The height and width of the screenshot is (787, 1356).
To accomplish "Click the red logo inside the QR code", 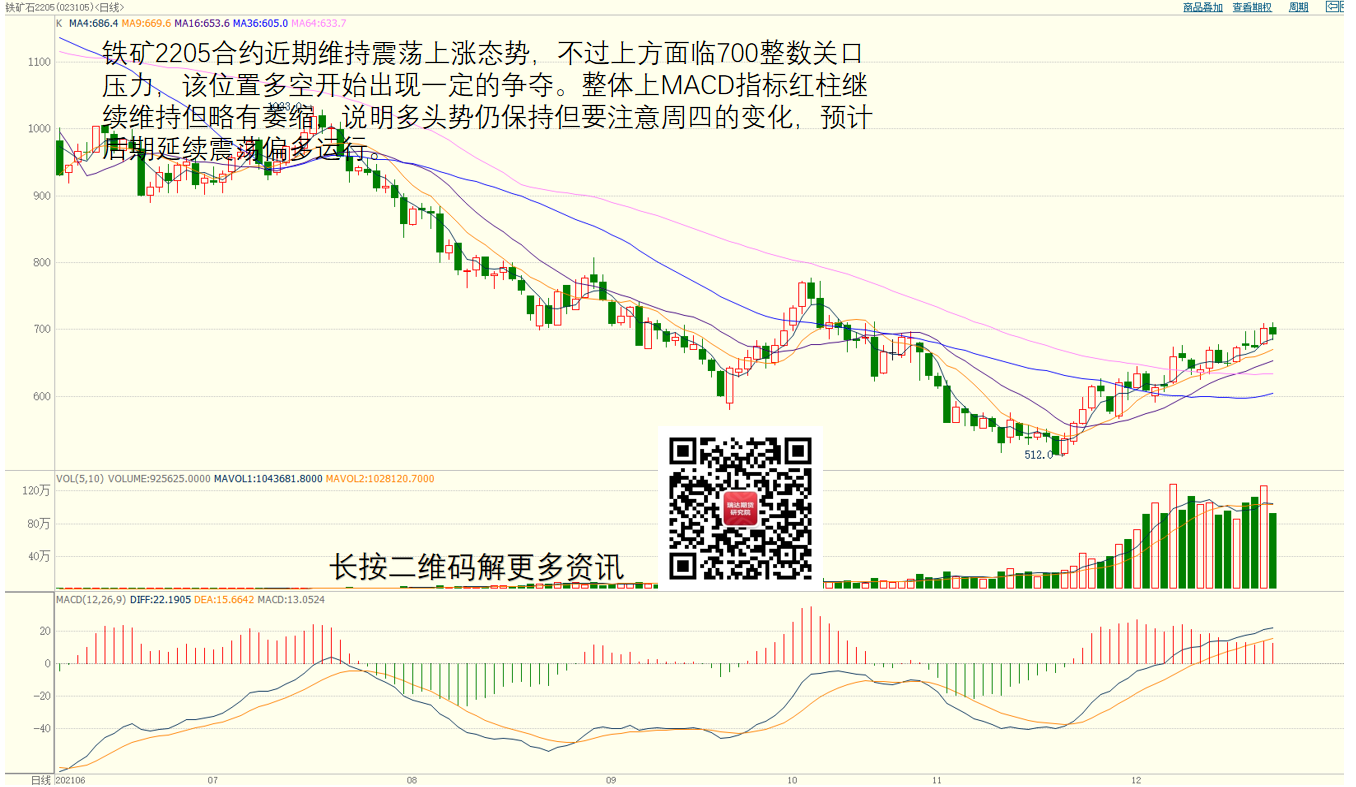I will 741,509.
